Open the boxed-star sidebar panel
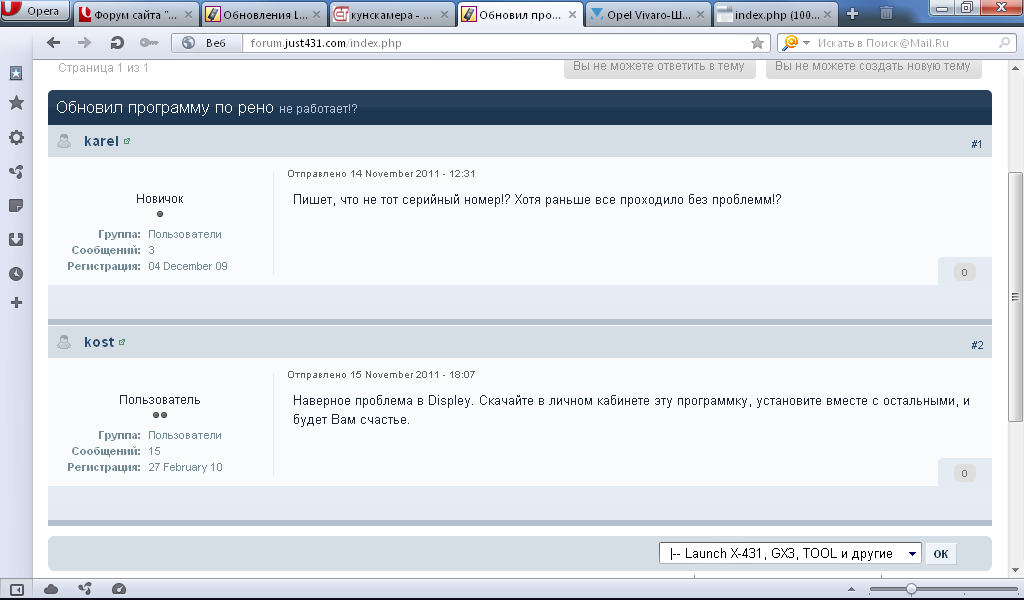1024x600 pixels. coord(16,73)
